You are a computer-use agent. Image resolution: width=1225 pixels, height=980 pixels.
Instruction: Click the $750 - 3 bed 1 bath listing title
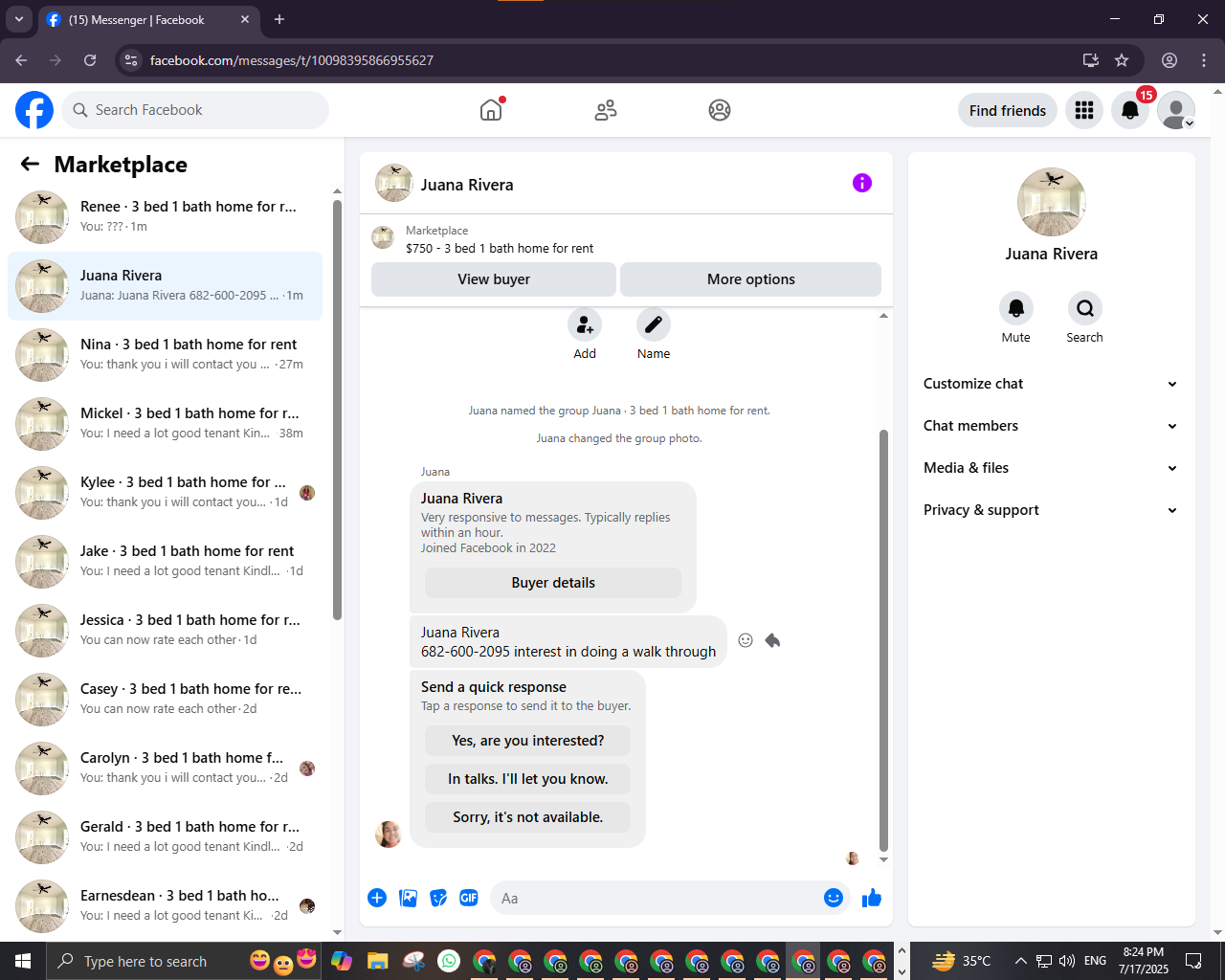point(500,248)
